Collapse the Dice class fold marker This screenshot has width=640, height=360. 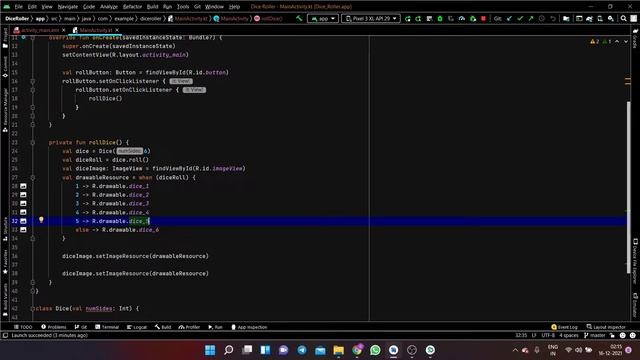(33, 309)
